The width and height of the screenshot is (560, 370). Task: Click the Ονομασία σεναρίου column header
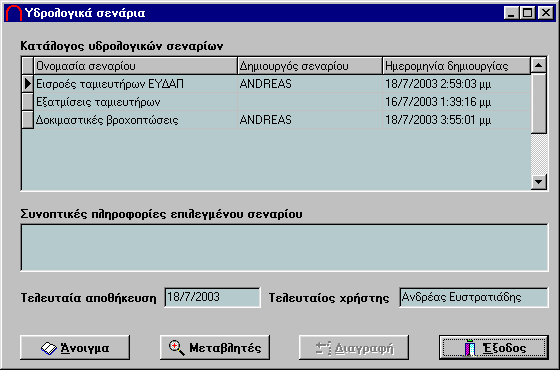pyautogui.click(x=136, y=66)
